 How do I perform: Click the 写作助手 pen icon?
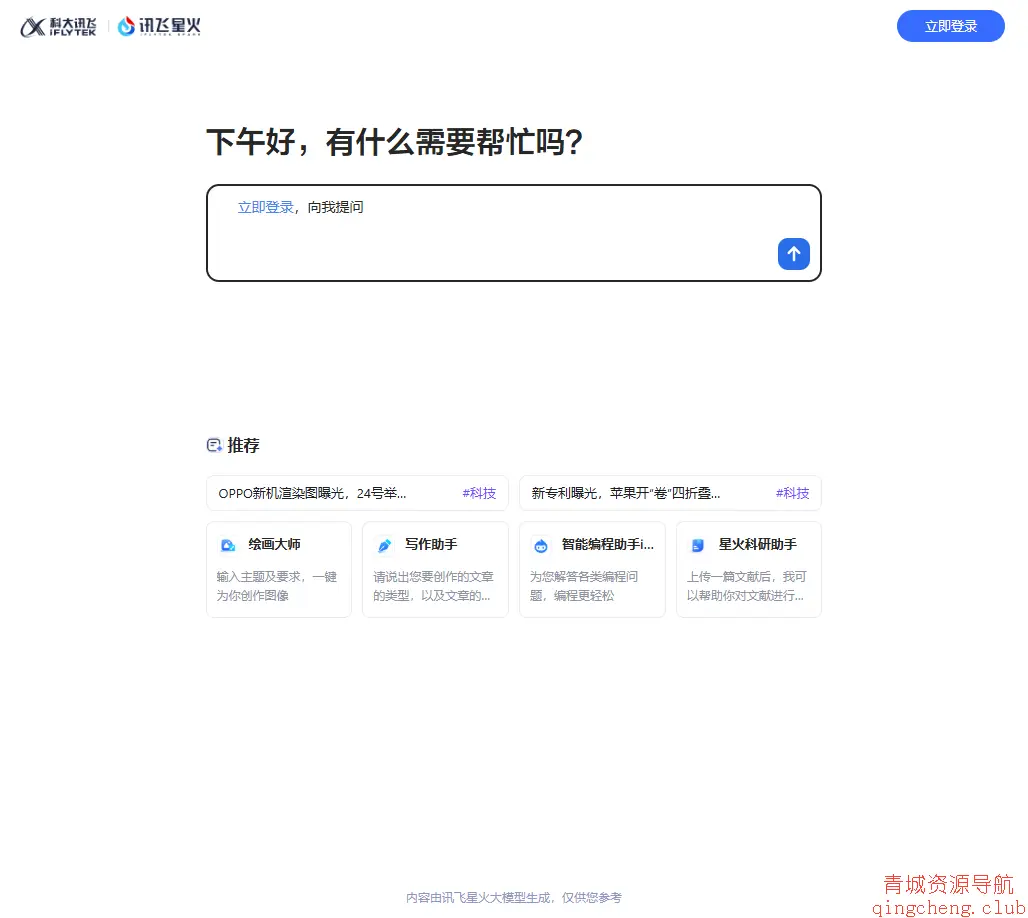tap(383, 544)
